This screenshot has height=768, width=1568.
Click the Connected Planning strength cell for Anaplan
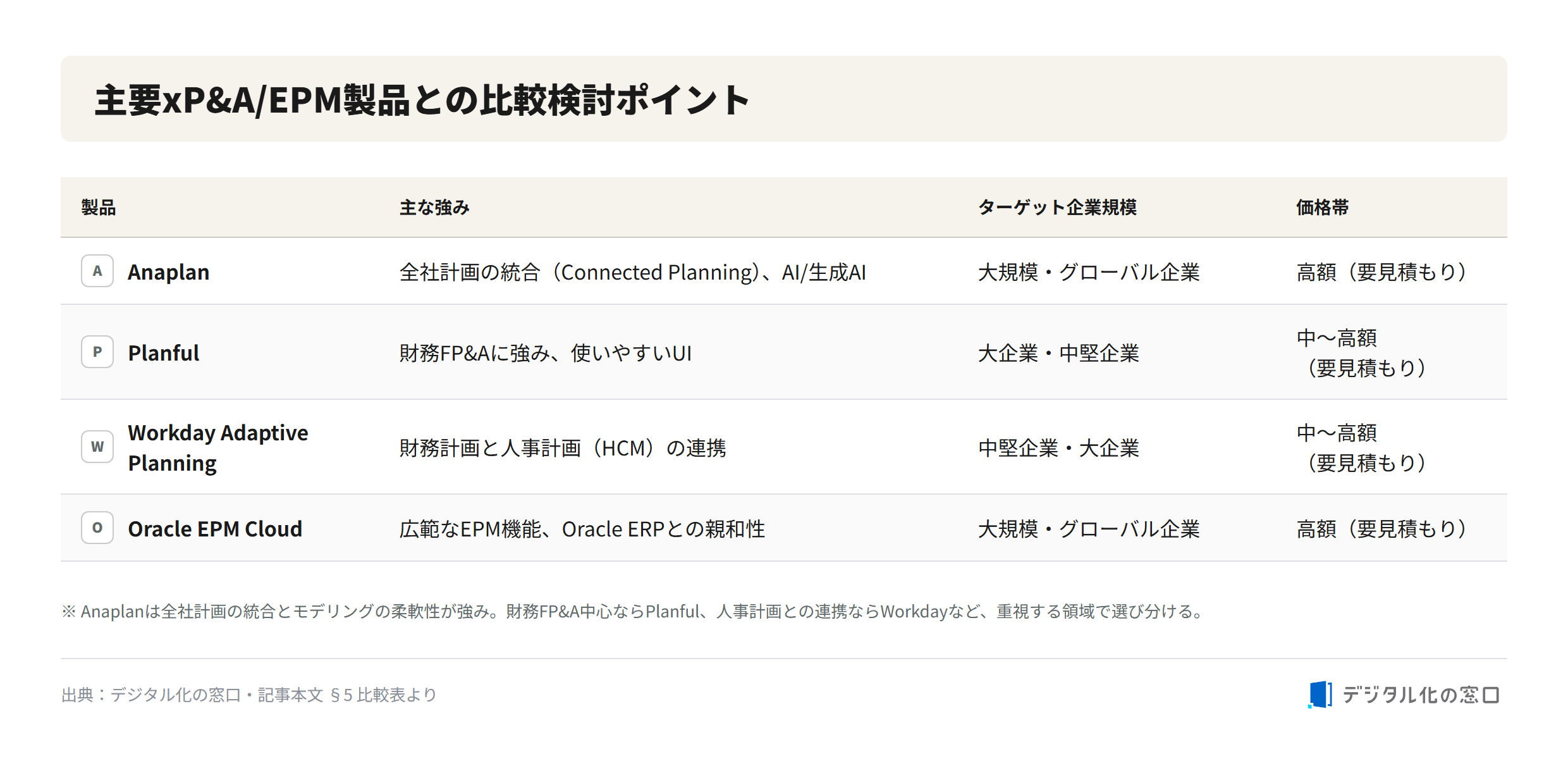click(632, 272)
